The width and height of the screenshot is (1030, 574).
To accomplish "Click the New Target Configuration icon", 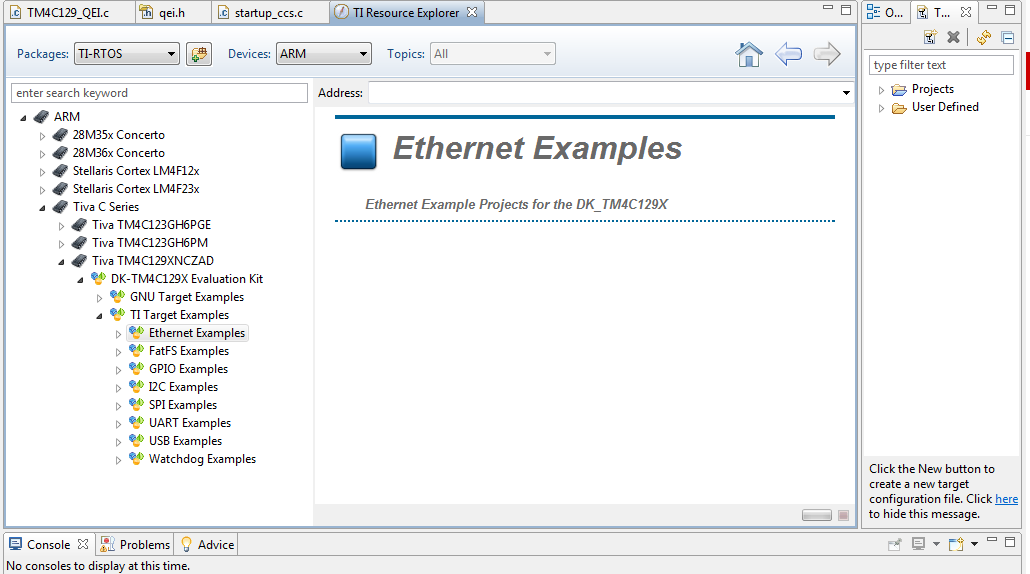I will click(x=929, y=37).
